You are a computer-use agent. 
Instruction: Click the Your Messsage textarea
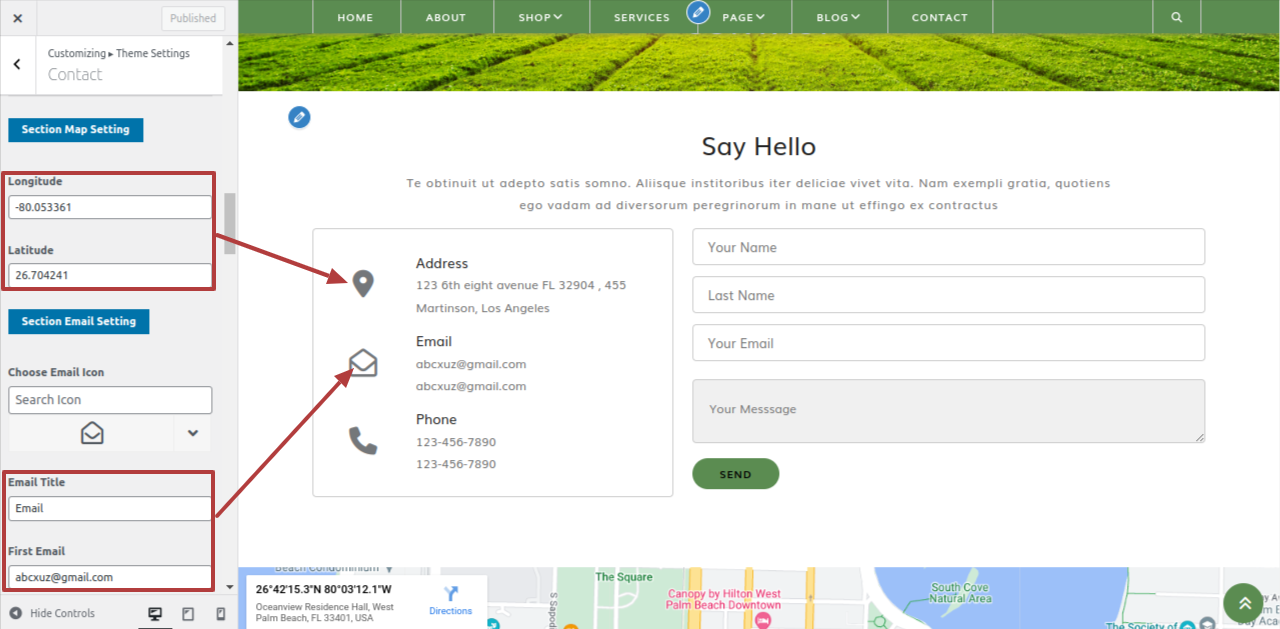pyautogui.click(x=948, y=411)
